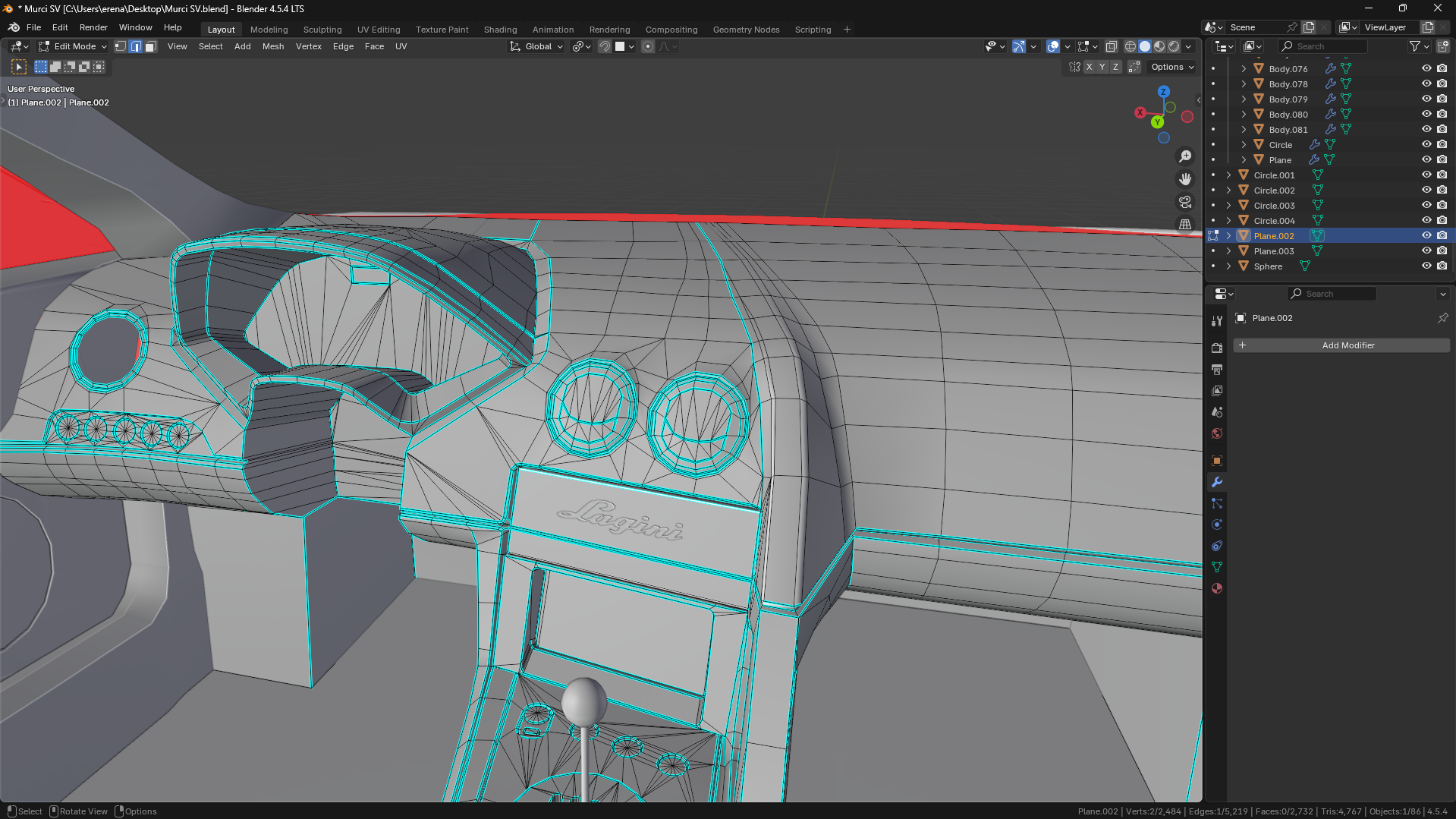Viewport: 1456px width, 819px height.
Task: Open the Global transform orientation dropdown
Action: click(x=537, y=46)
